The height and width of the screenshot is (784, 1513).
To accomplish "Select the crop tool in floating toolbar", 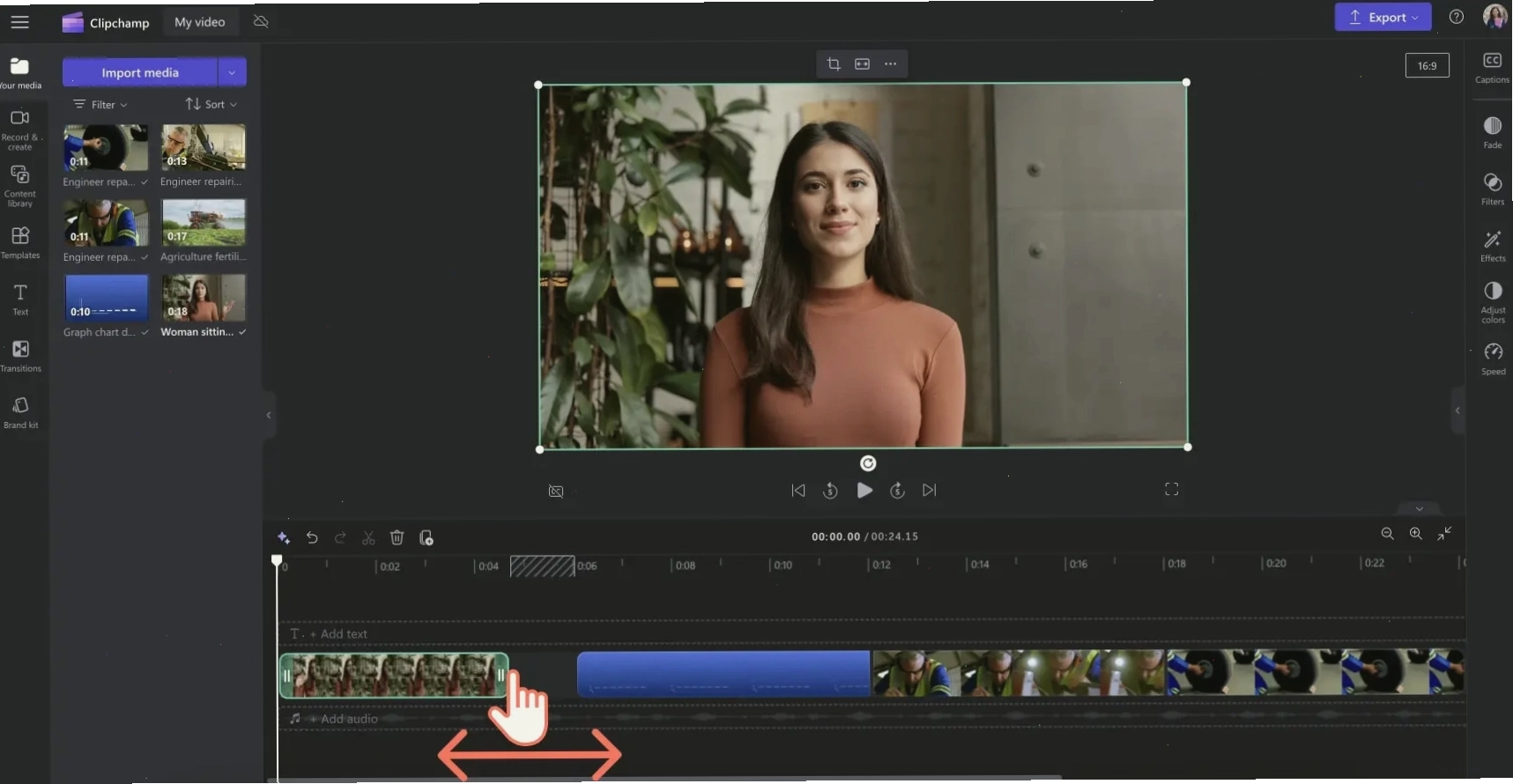I will click(834, 63).
